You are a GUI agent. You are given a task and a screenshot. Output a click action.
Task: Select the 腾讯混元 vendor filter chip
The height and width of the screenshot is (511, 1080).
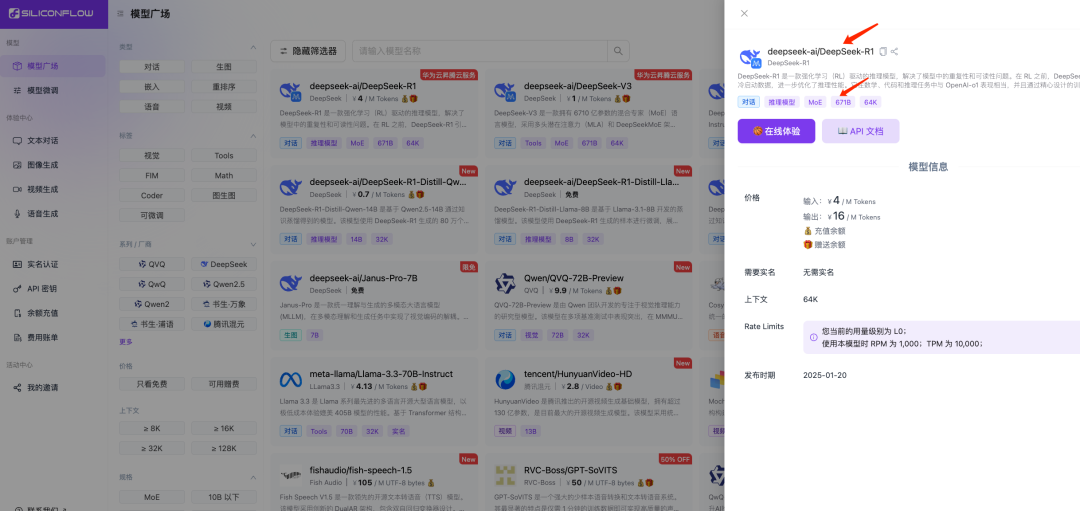coord(224,324)
